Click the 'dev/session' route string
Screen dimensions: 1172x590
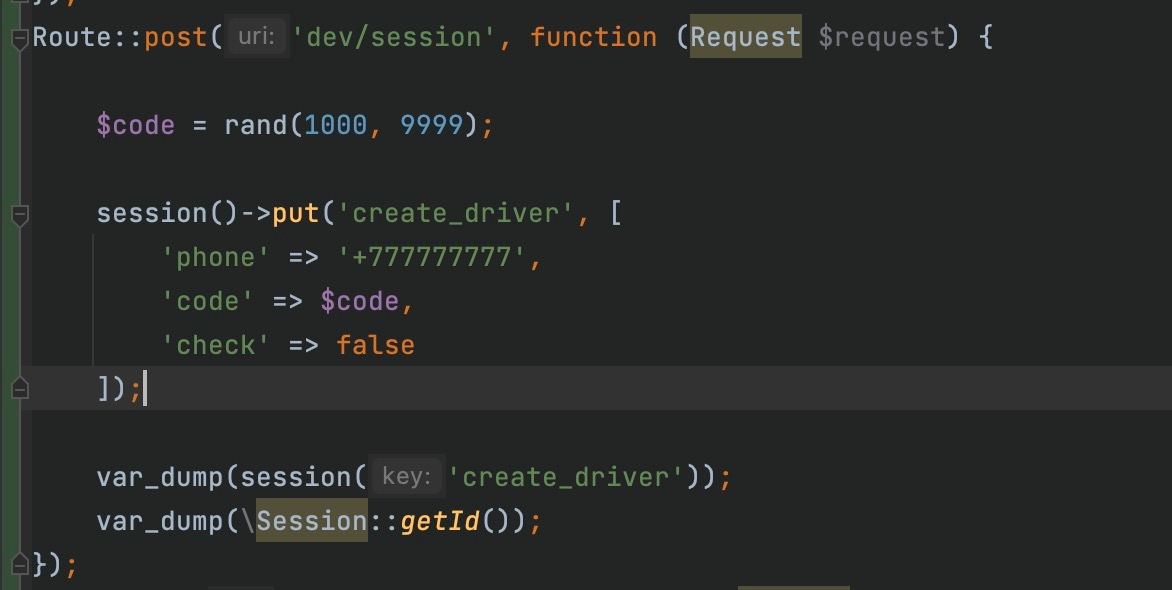click(395, 37)
